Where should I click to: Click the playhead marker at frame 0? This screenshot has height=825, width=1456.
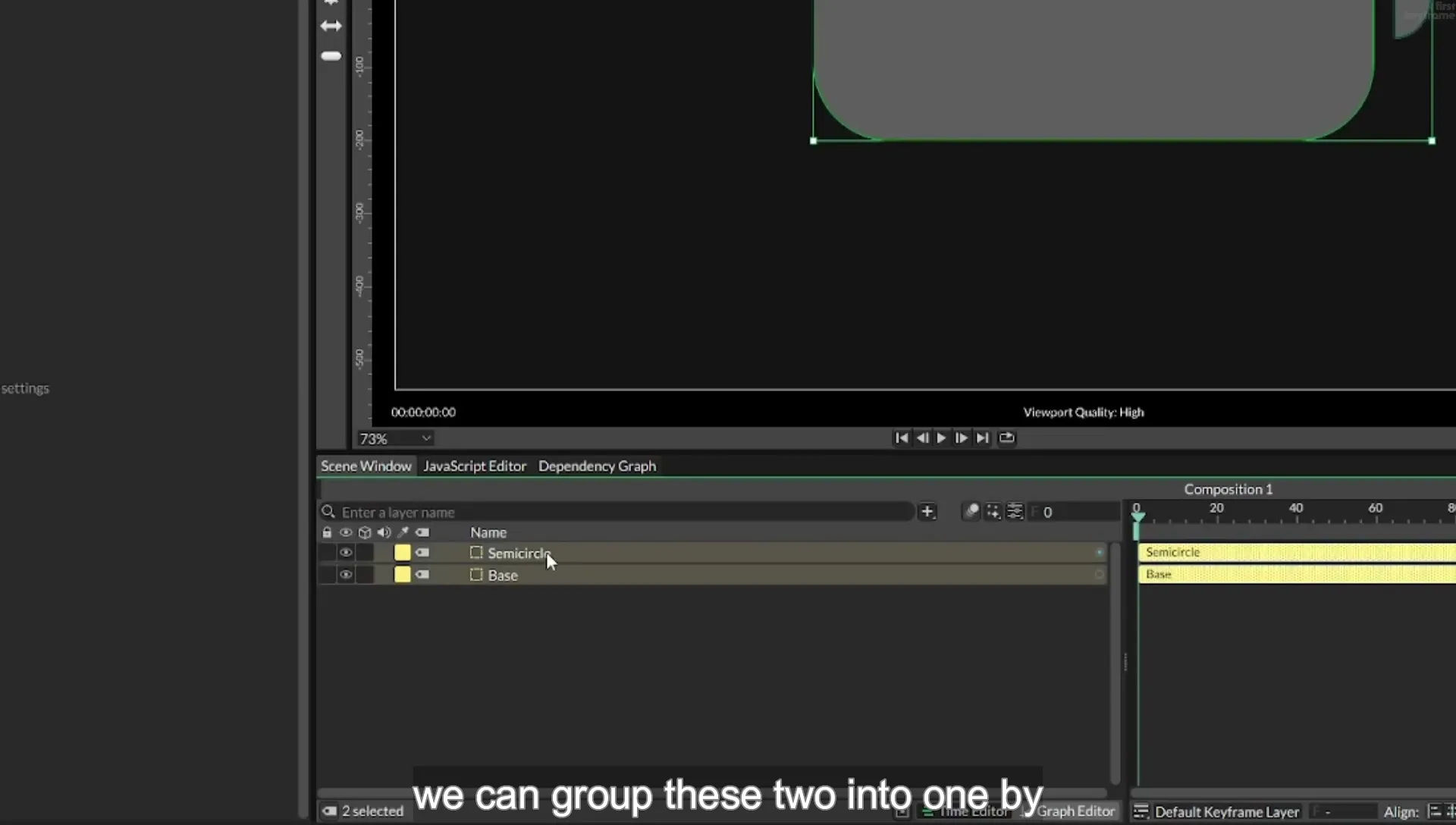[x=1137, y=516]
